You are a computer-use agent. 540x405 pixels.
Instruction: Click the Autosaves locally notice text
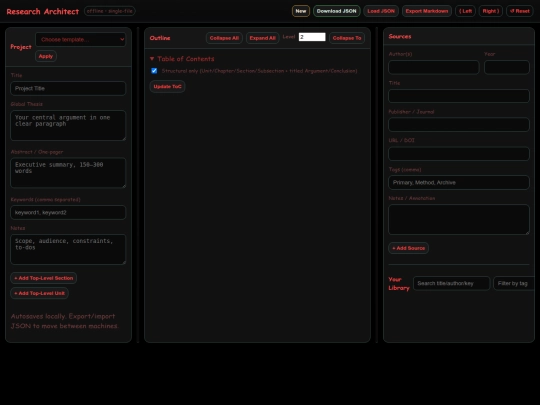tap(64, 321)
